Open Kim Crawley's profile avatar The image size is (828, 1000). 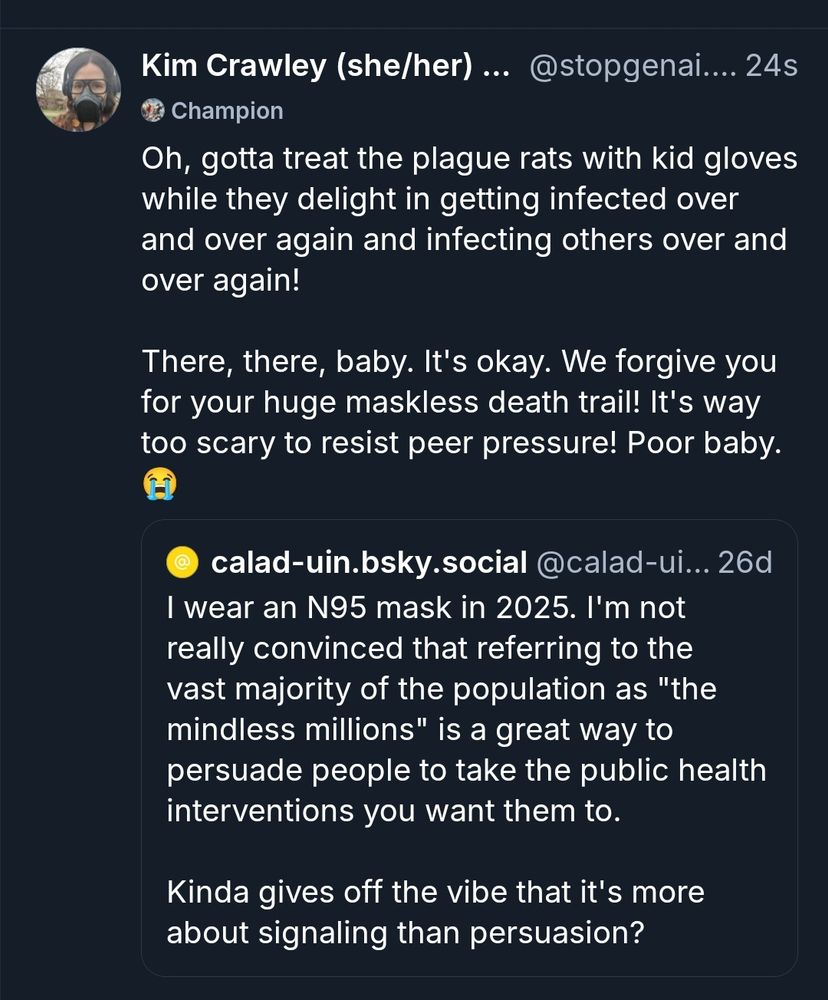pyautogui.click(x=78, y=89)
